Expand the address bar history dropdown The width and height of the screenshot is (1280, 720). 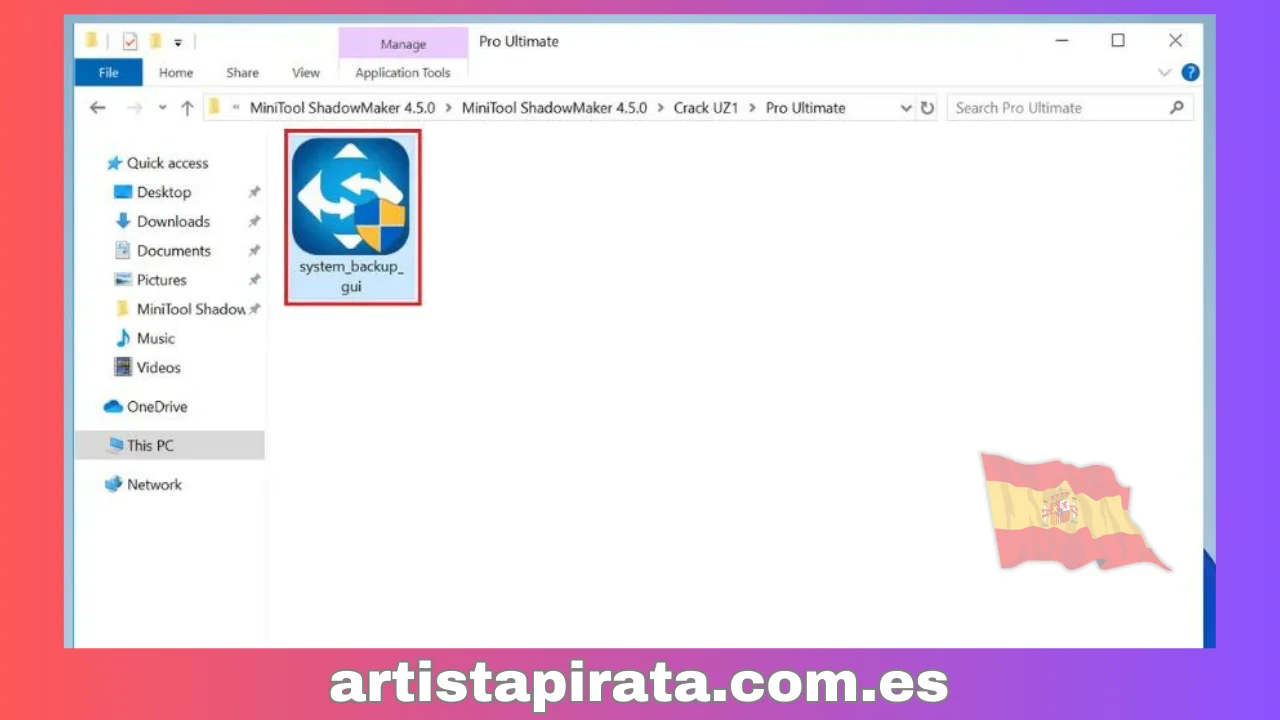click(906, 108)
